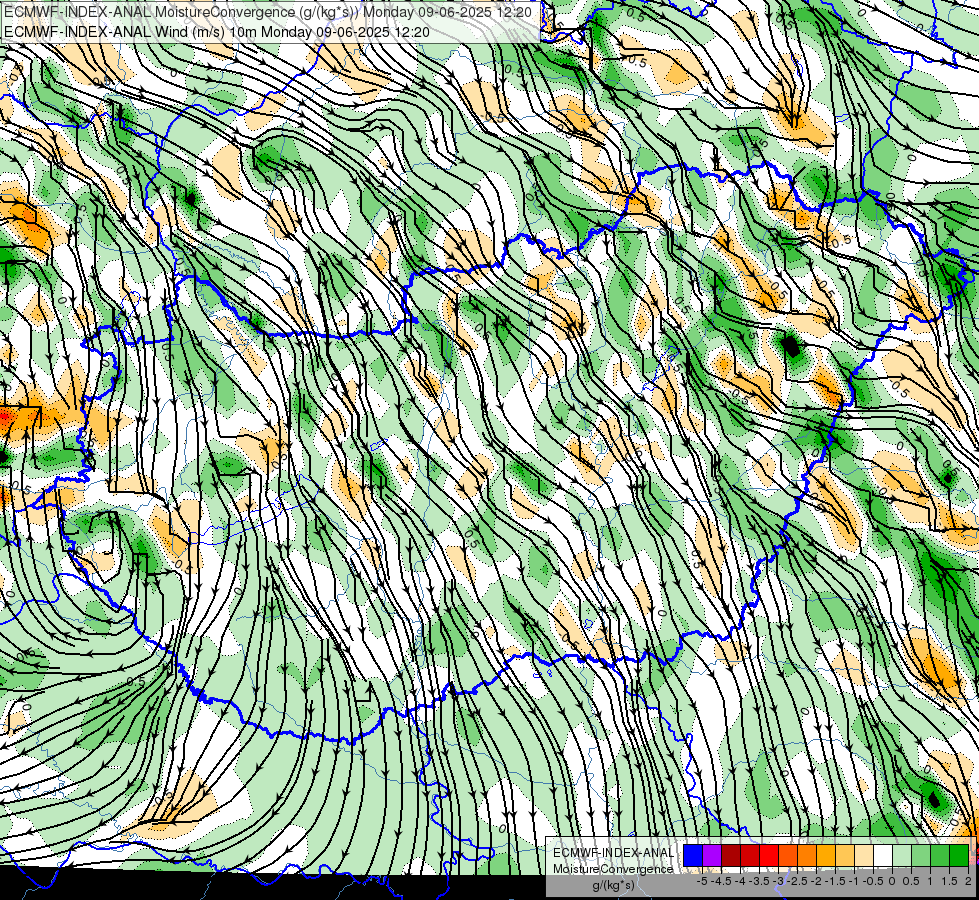
Task: Click the legend value -4.5
Action: click(x=723, y=881)
